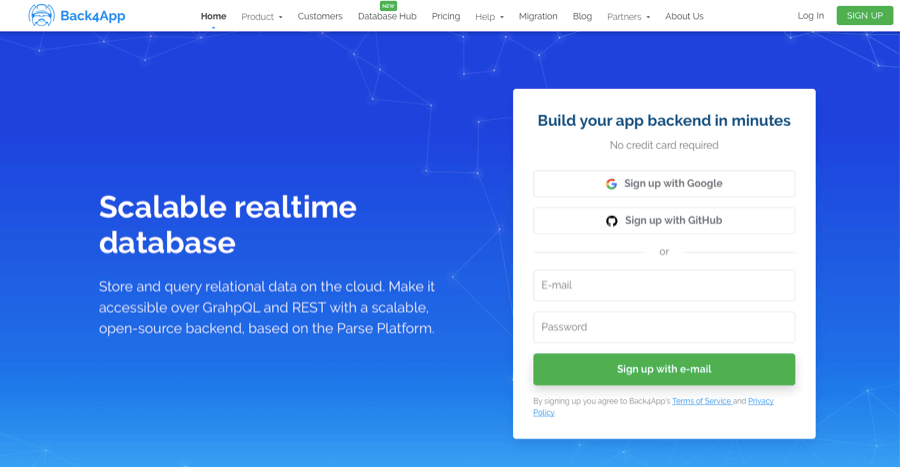Click the Back4App brand name text
The height and width of the screenshot is (468, 900).
(92, 16)
